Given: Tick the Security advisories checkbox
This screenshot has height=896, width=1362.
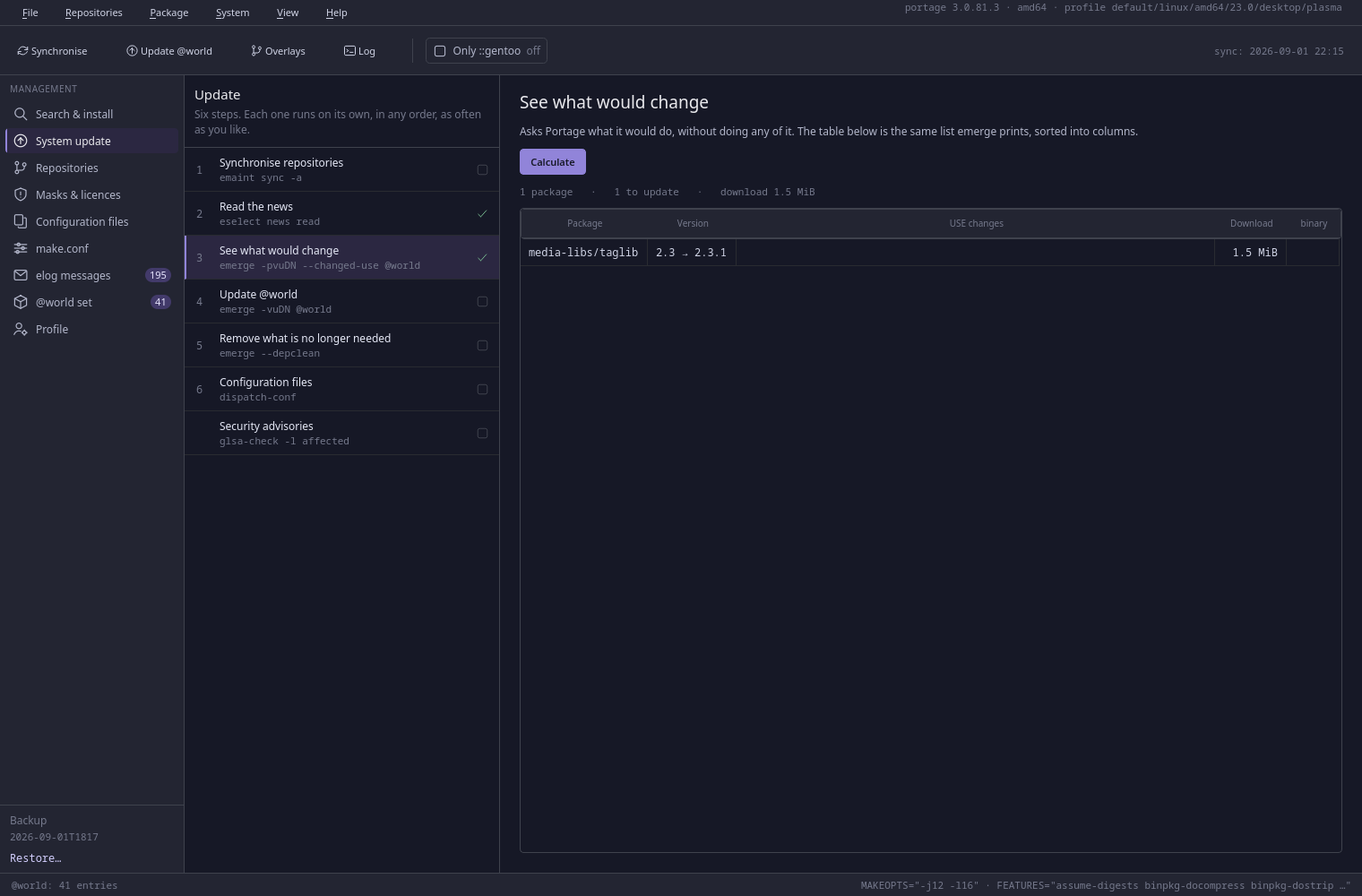Looking at the screenshot, I should pyautogui.click(x=482, y=433).
